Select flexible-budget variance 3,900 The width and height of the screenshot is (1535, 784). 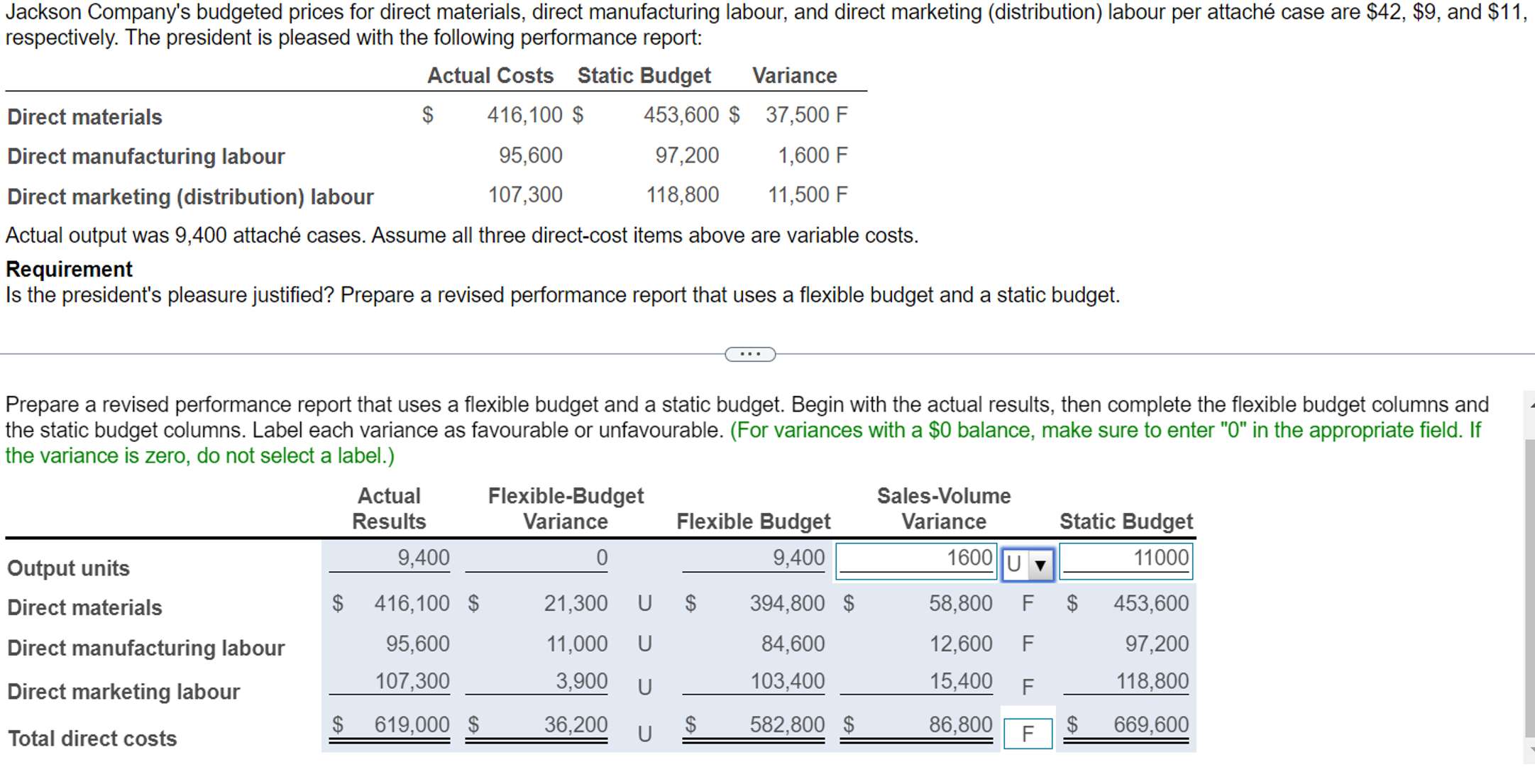[x=581, y=682]
